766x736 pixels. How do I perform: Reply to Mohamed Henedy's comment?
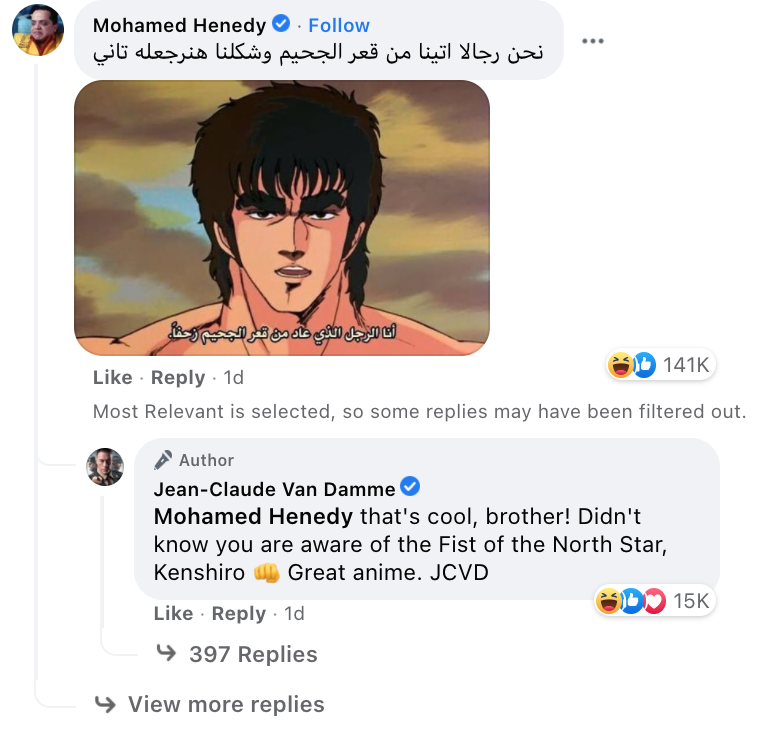178,378
